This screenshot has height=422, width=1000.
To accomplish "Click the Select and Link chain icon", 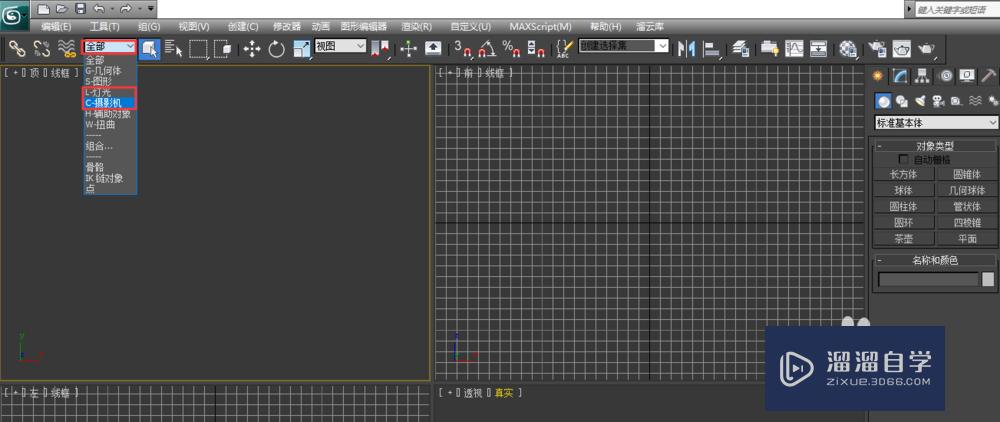I will click(16, 47).
